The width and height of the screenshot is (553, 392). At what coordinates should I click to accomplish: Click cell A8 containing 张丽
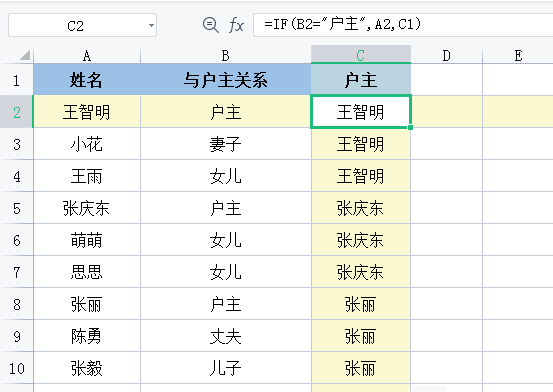pyautogui.click(x=87, y=304)
